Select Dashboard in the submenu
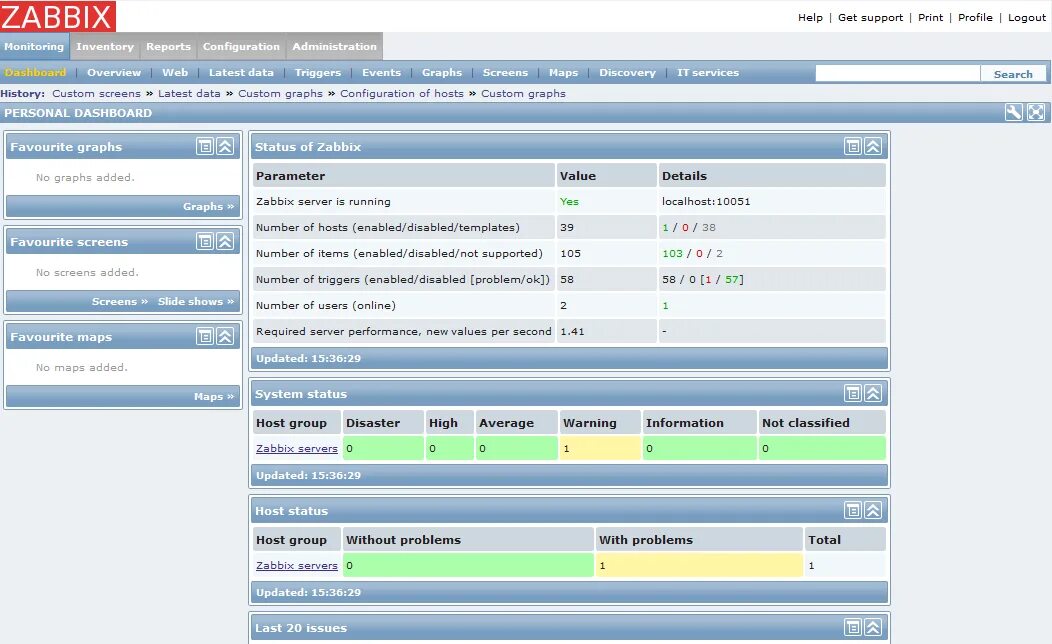 coord(35,72)
